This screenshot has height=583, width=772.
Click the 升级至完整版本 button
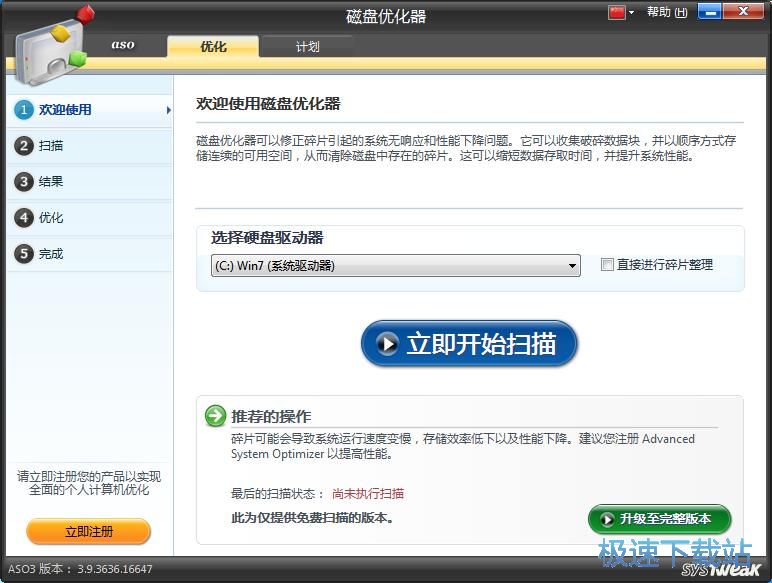point(659,518)
